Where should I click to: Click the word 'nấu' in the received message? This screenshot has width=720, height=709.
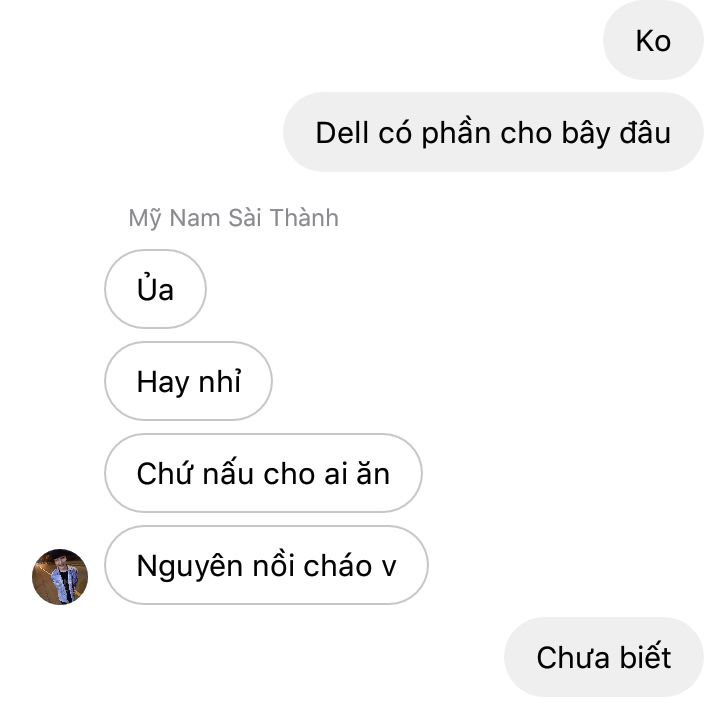pos(228,473)
